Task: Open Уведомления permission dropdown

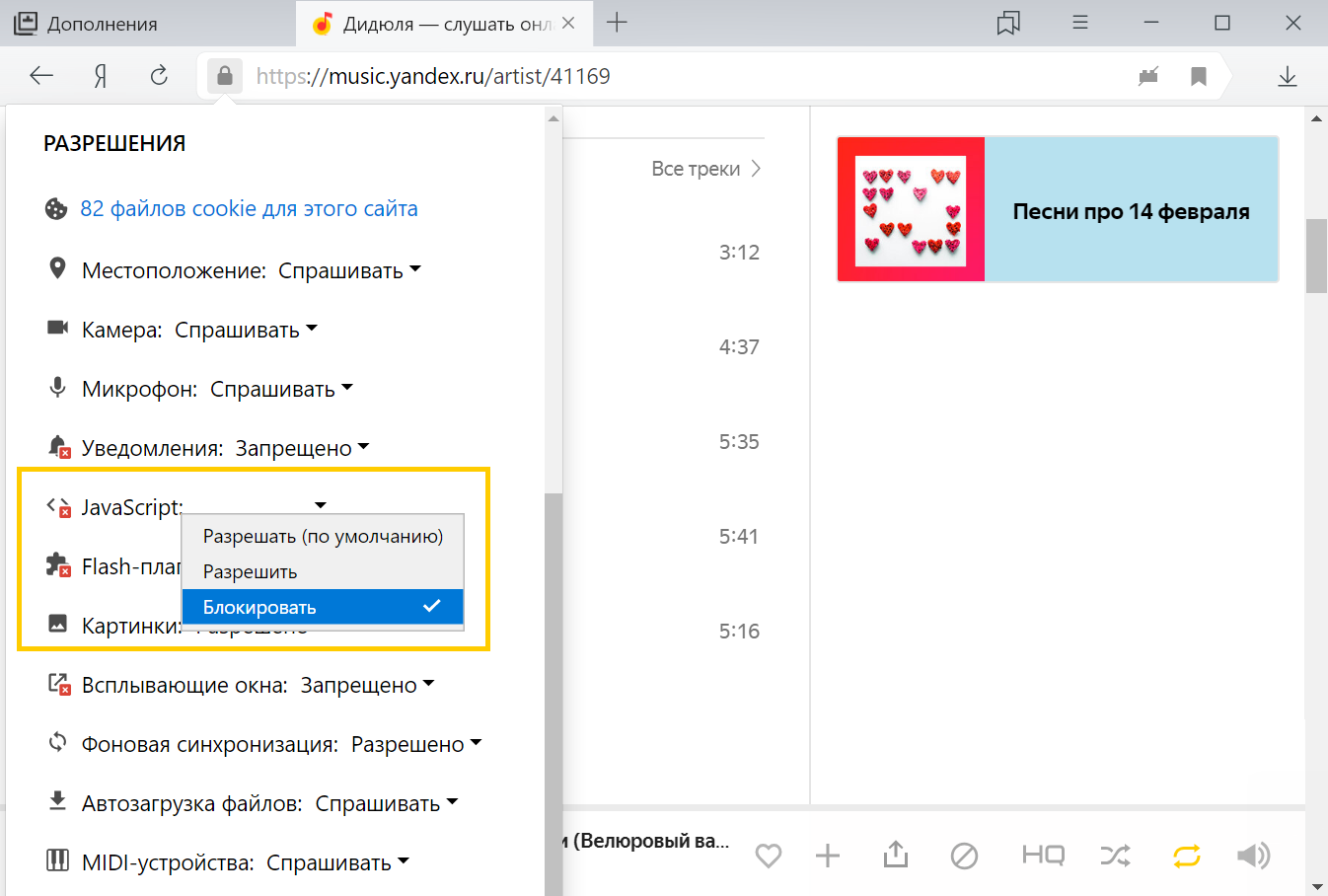Action: (302, 448)
